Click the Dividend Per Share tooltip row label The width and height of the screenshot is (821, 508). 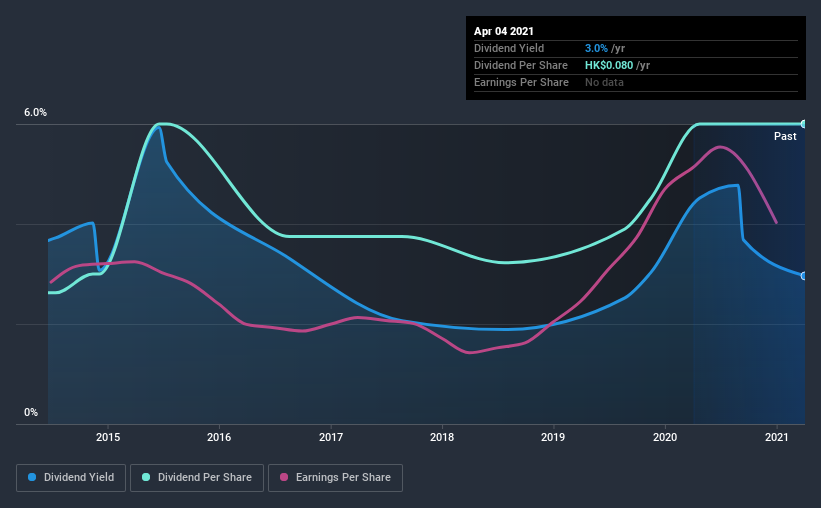(x=520, y=65)
